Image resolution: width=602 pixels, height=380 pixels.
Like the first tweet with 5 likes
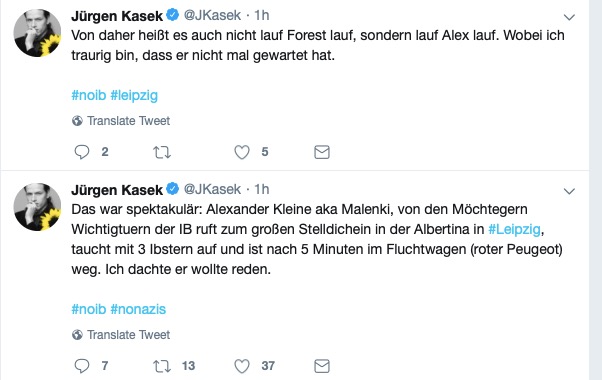[x=242, y=152]
